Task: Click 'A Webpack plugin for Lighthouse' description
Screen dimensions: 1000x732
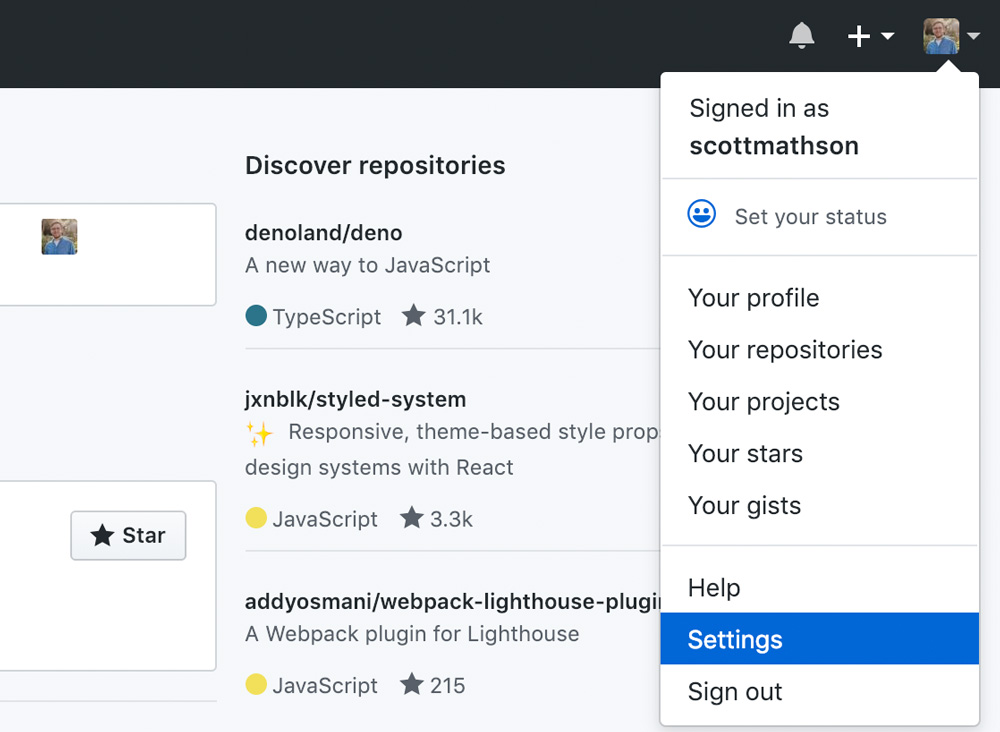Action: [412, 634]
